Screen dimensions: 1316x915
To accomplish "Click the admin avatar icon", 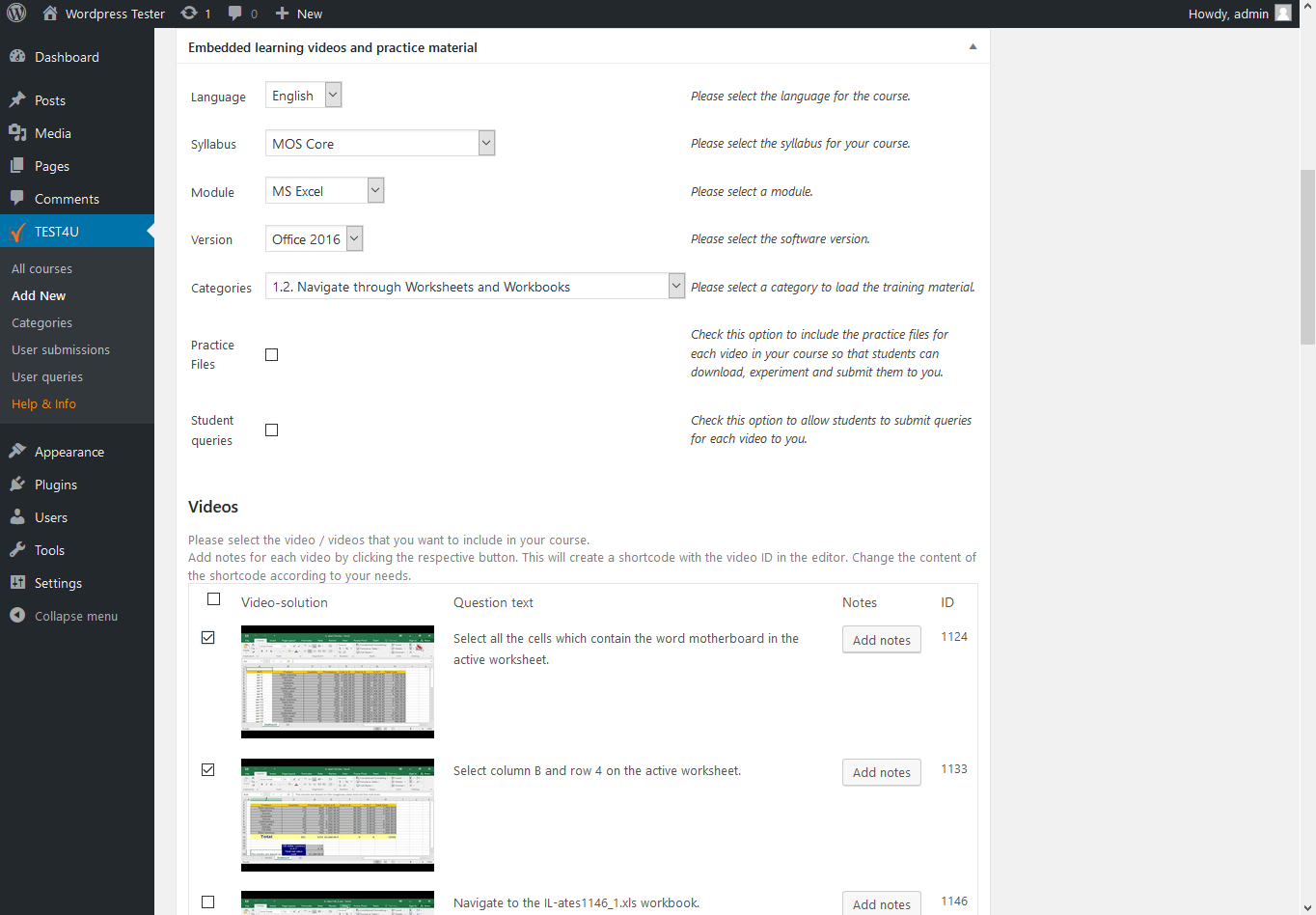I will tap(1283, 14).
